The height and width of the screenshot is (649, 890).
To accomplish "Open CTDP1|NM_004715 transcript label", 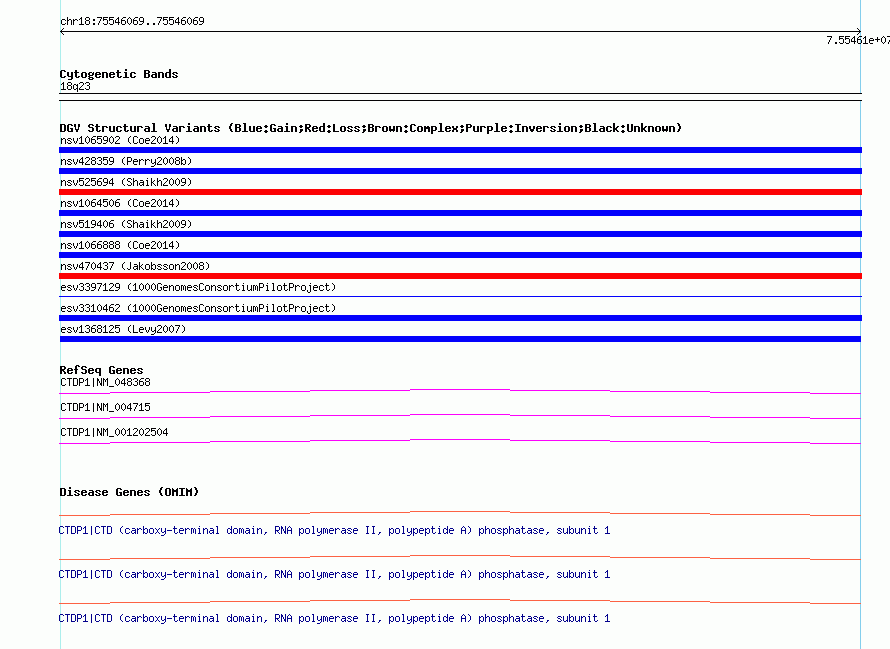I will [105, 408].
